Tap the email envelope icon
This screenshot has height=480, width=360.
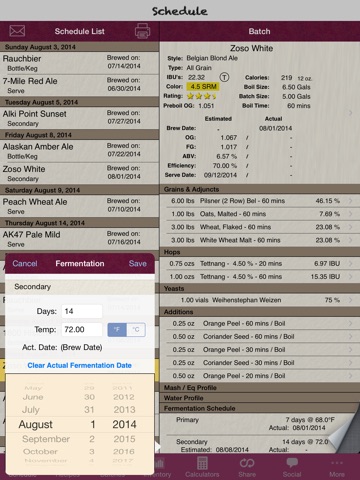[x=17, y=31]
